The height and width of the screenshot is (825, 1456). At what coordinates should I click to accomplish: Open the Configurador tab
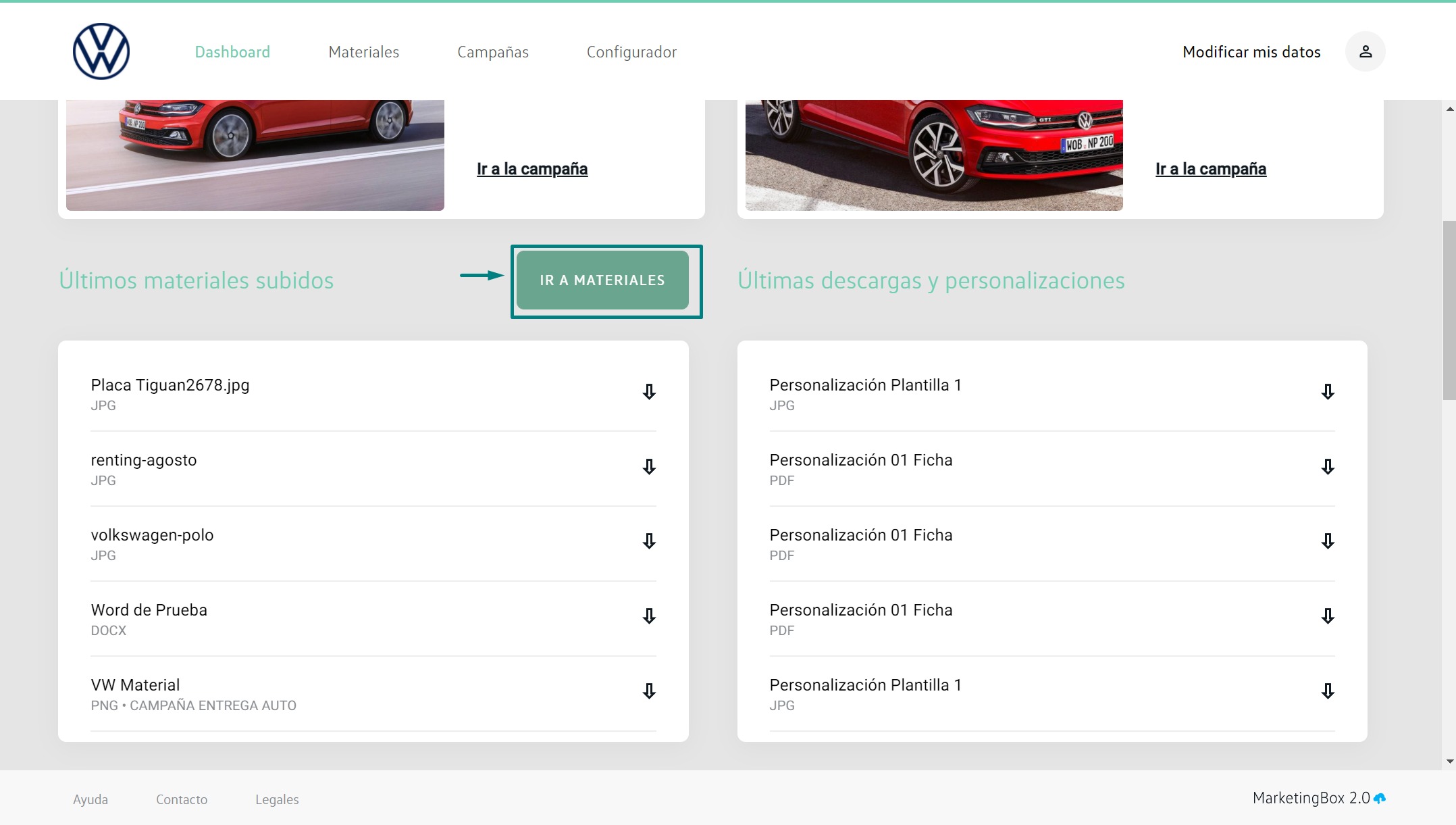click(631, 52)
